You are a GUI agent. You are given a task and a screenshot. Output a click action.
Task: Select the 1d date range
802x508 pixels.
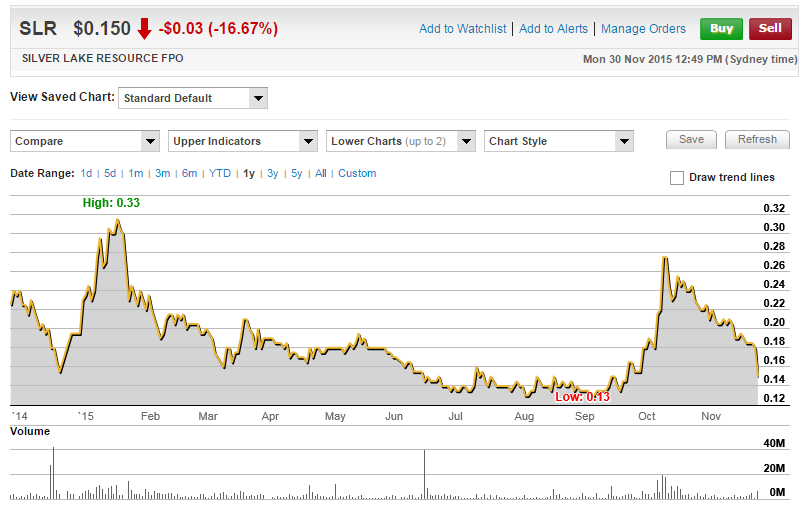87,173
